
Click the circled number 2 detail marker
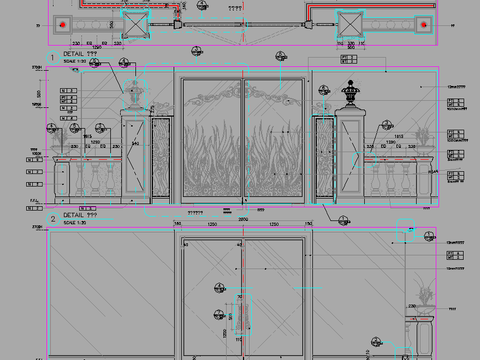point(53,219)
